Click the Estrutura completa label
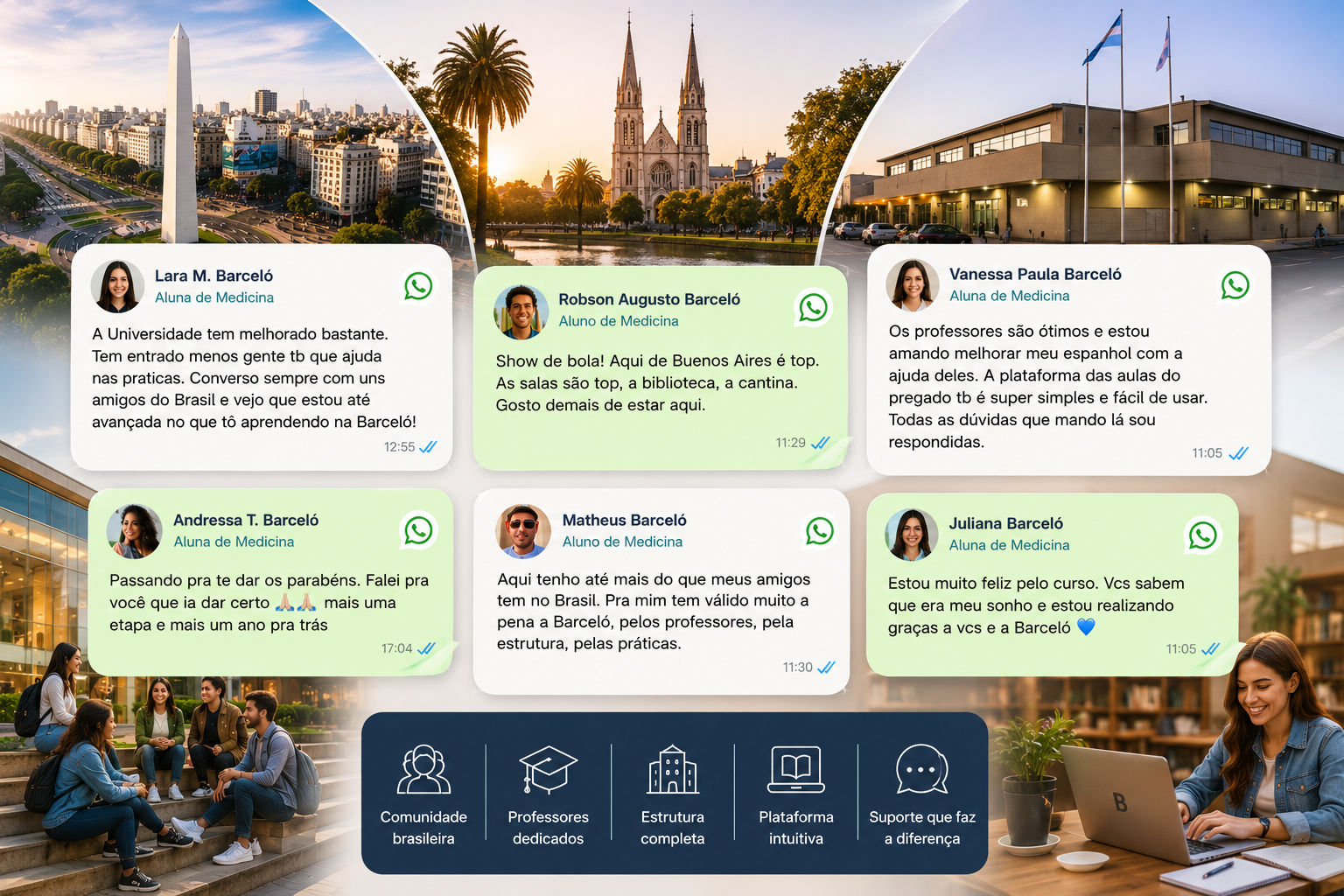The width and height of the screenshot is (1344, 896). tap(672, 828)
